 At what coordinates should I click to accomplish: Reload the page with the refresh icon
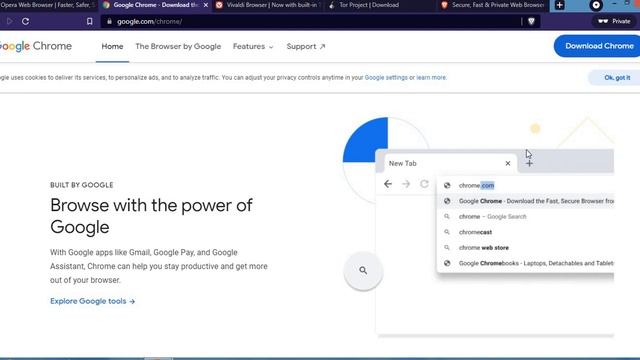[25, 21]
